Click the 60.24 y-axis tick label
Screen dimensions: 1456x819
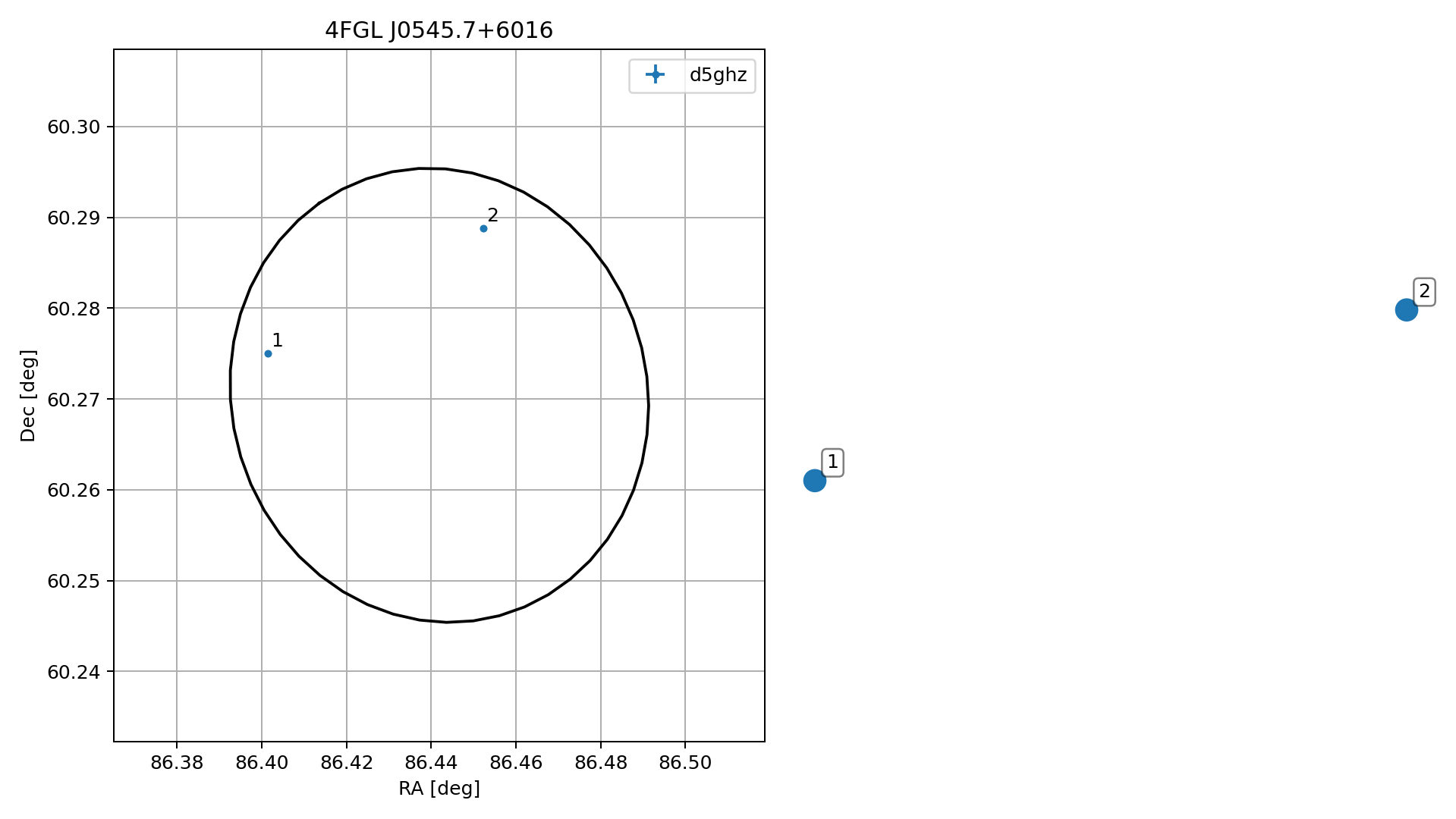[74, 672]
